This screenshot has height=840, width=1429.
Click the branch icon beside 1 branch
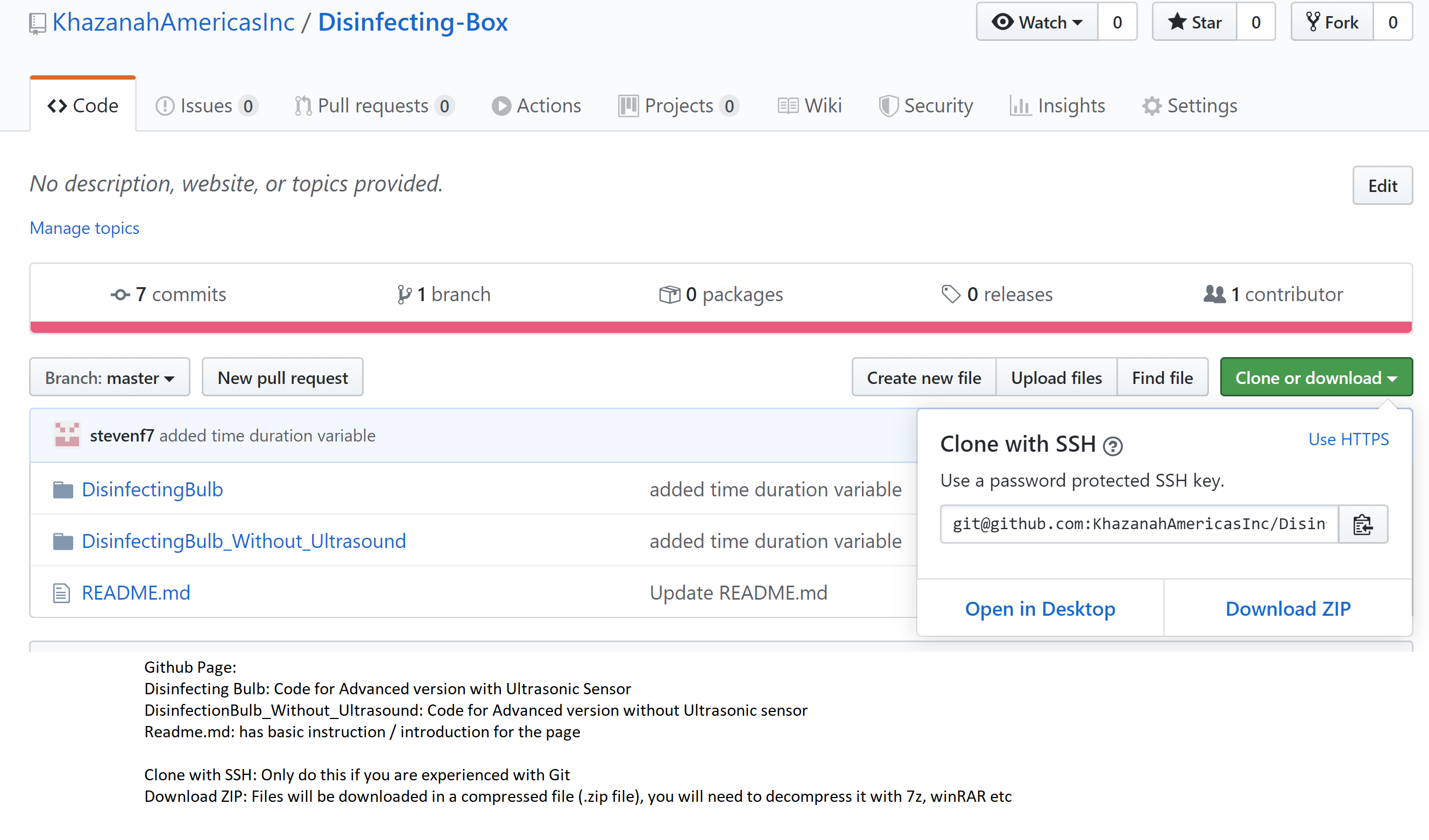point(404,295)
